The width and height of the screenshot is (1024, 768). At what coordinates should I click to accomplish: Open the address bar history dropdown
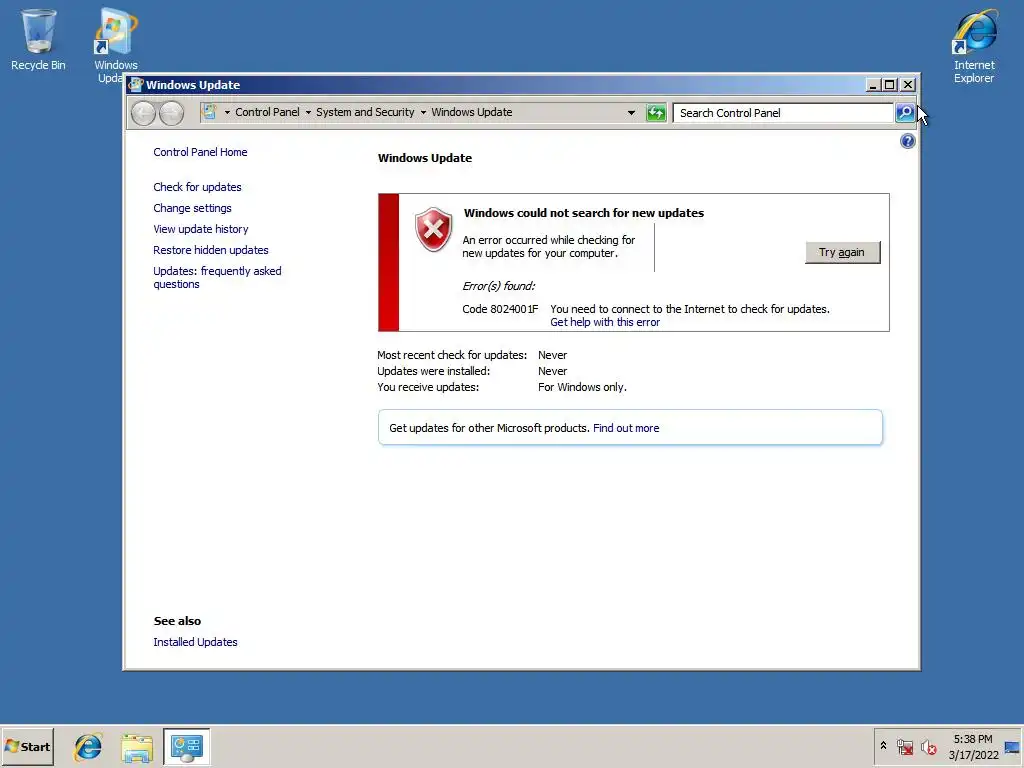click(x=631, y=113)
